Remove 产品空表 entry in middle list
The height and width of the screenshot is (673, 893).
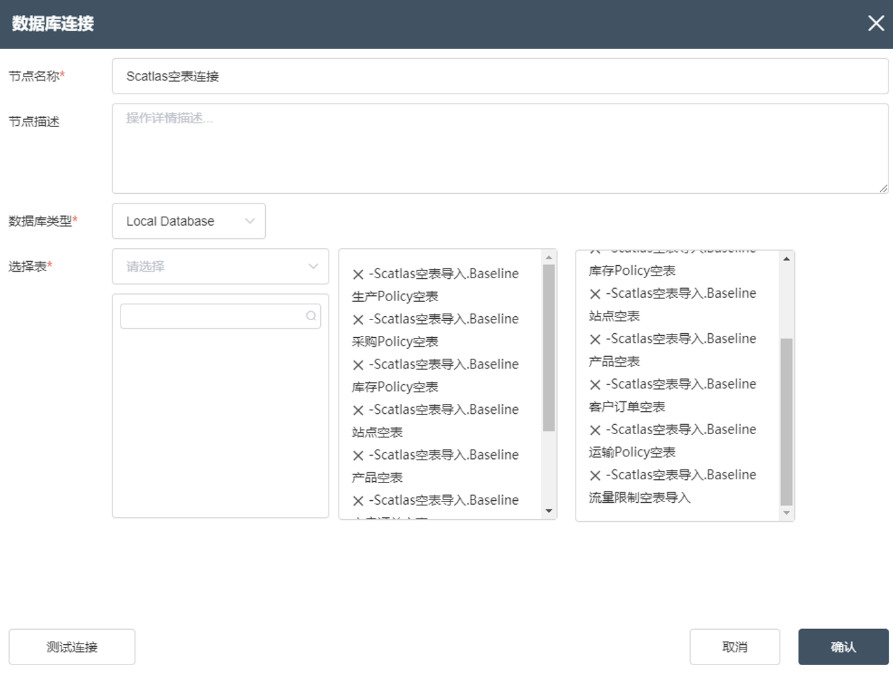coord(358,455)
